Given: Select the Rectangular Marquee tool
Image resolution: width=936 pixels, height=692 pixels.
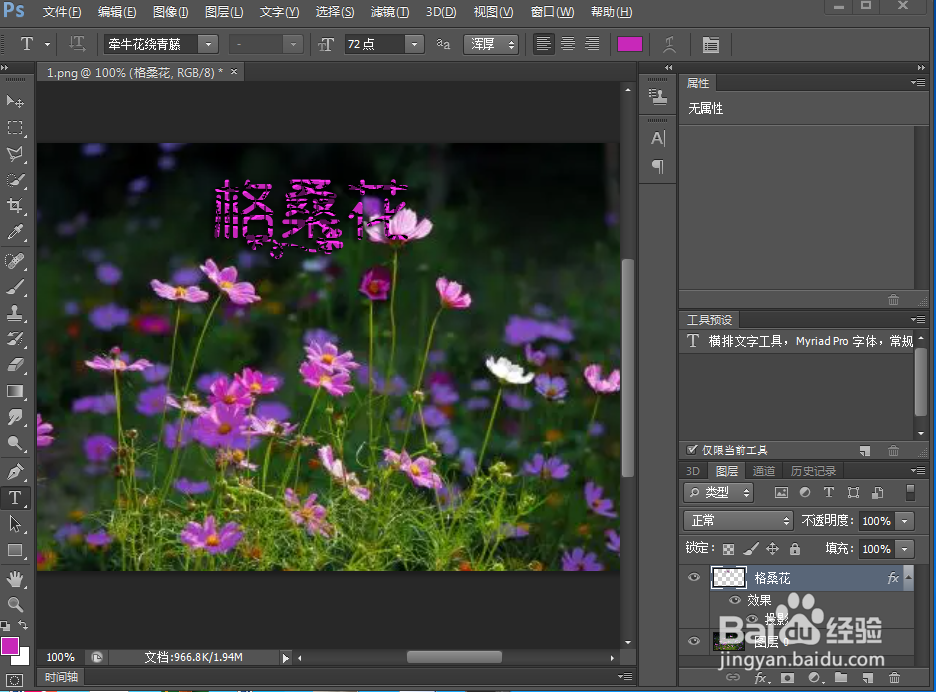Looking at the screenshot, I should click(x=15, y=128).
